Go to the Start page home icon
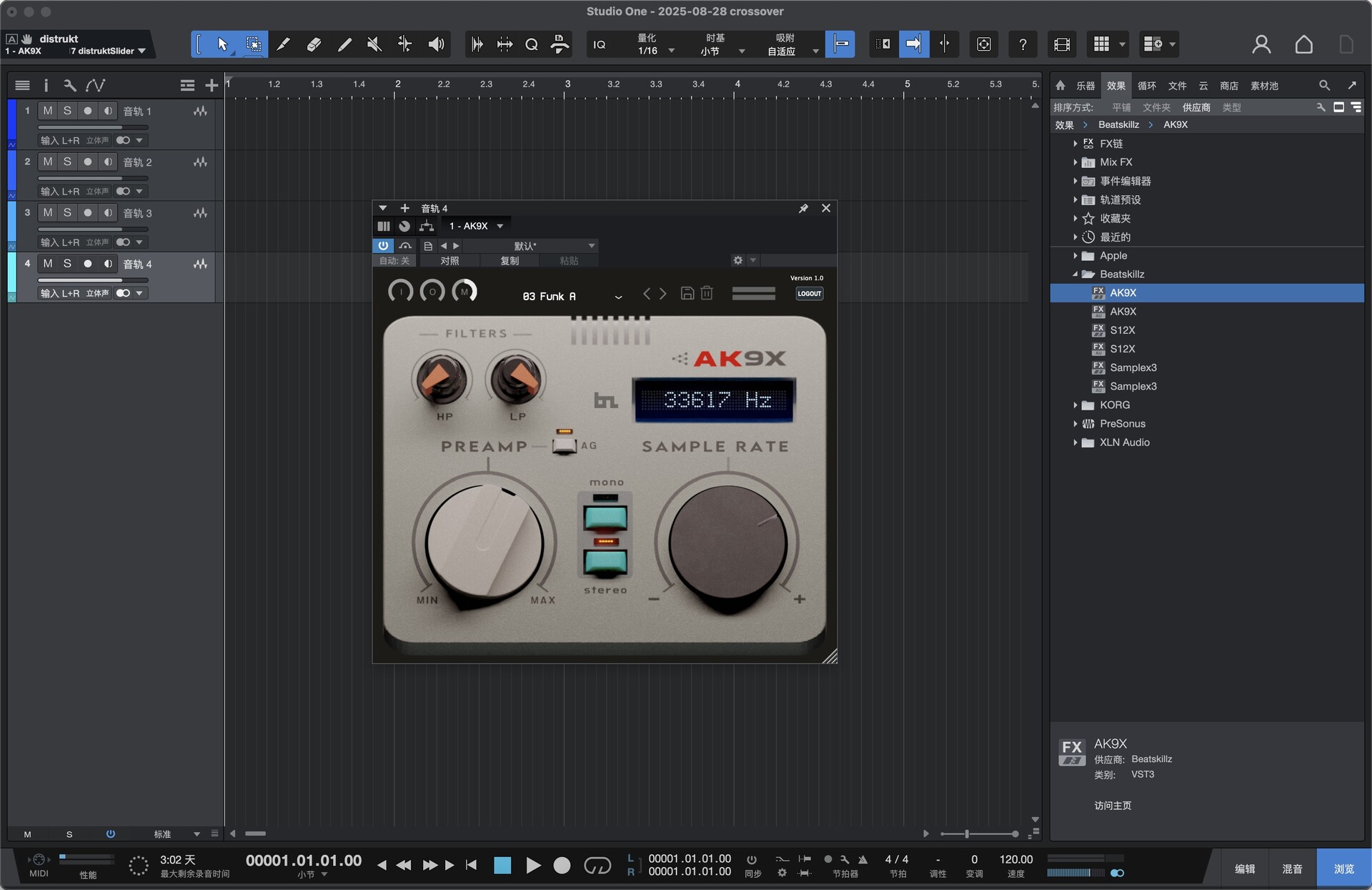Viewport: 1372px width, 890px height. click(x=1303, y=44)
